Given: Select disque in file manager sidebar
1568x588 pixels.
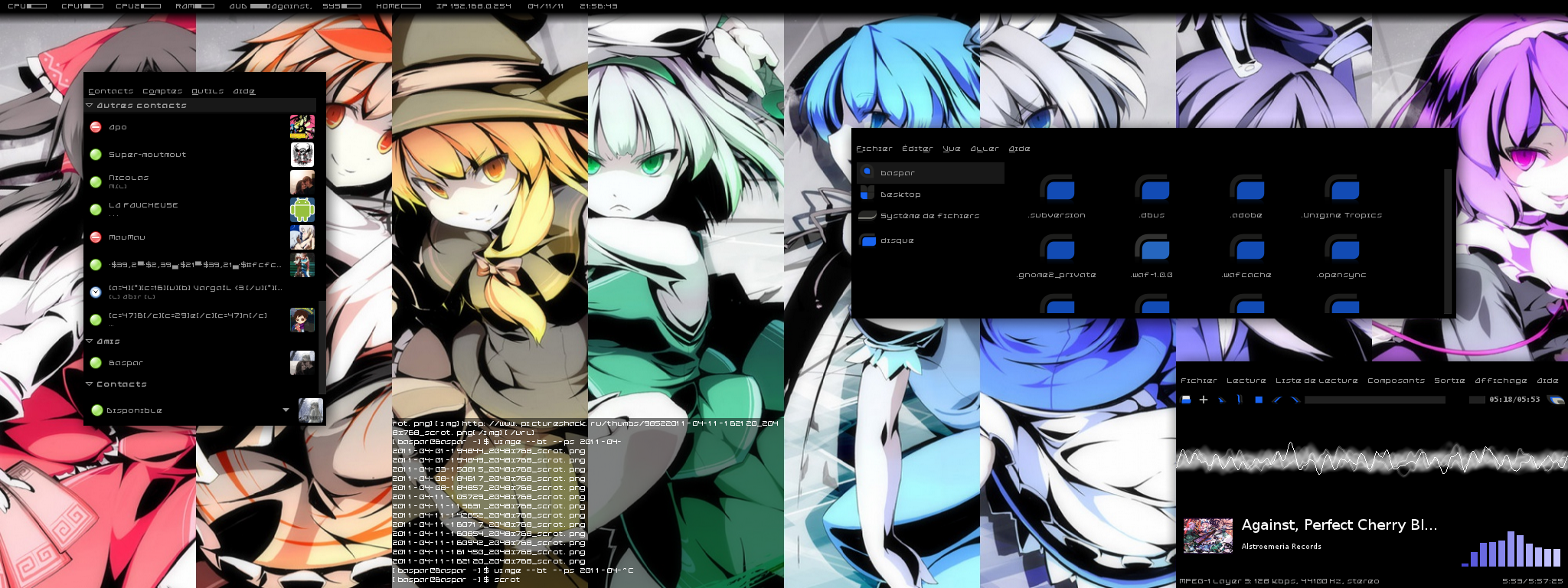Looking at the screenshot, I should 931,240.
